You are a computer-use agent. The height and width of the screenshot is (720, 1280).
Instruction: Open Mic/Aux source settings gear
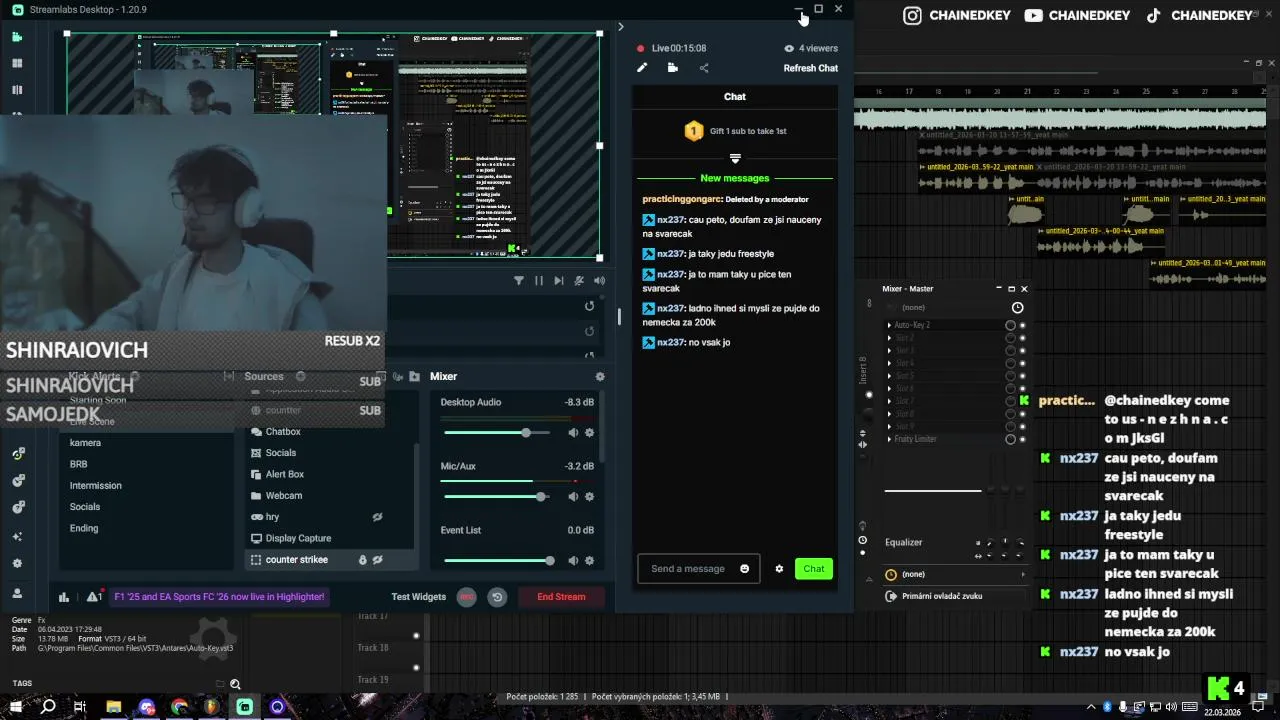point(589,497)
